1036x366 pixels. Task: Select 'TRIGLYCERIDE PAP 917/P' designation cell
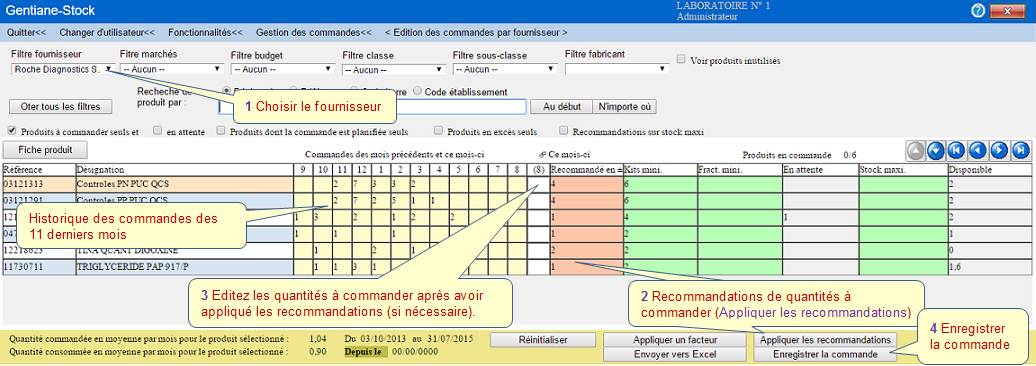[x=184, y=268]
